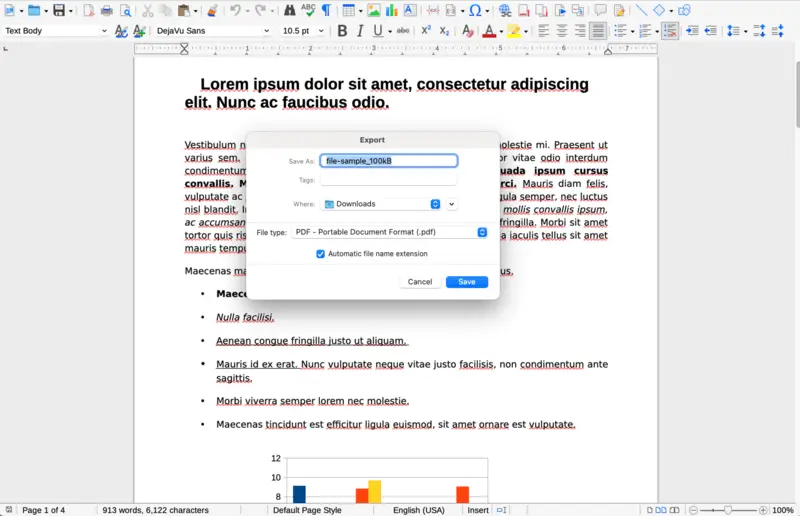800x516 pixels.
Task: Click the red Font Color swatch
Action: click(489, 31)
